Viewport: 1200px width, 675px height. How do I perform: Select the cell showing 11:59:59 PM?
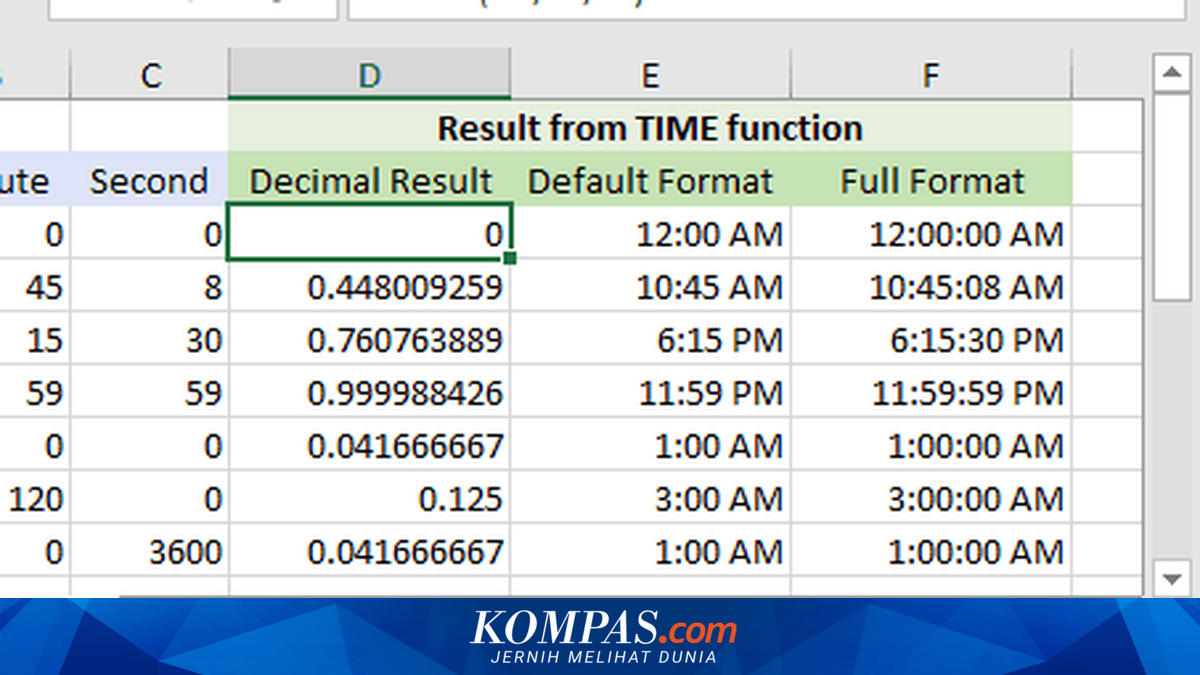coord(931,393)
